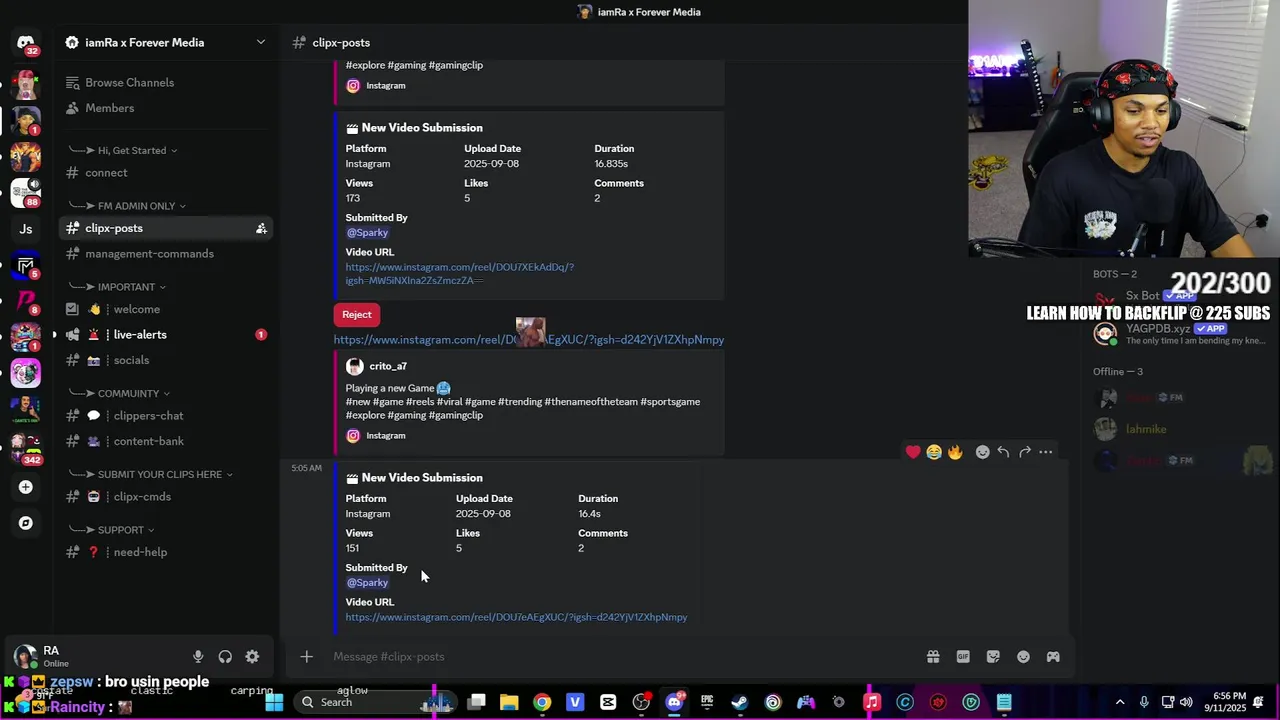Create invite icon beside clipx-posts channel
The height and width of the screenshot is (720, 1280).
[261, 229]
